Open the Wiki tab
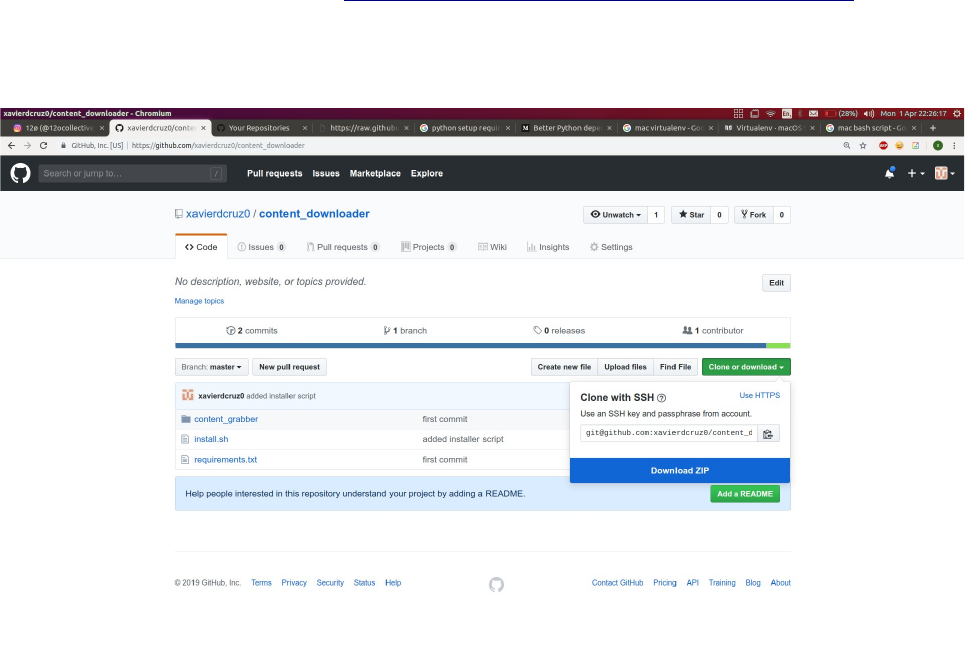965x650 pixels. click(x=492, y=247)
